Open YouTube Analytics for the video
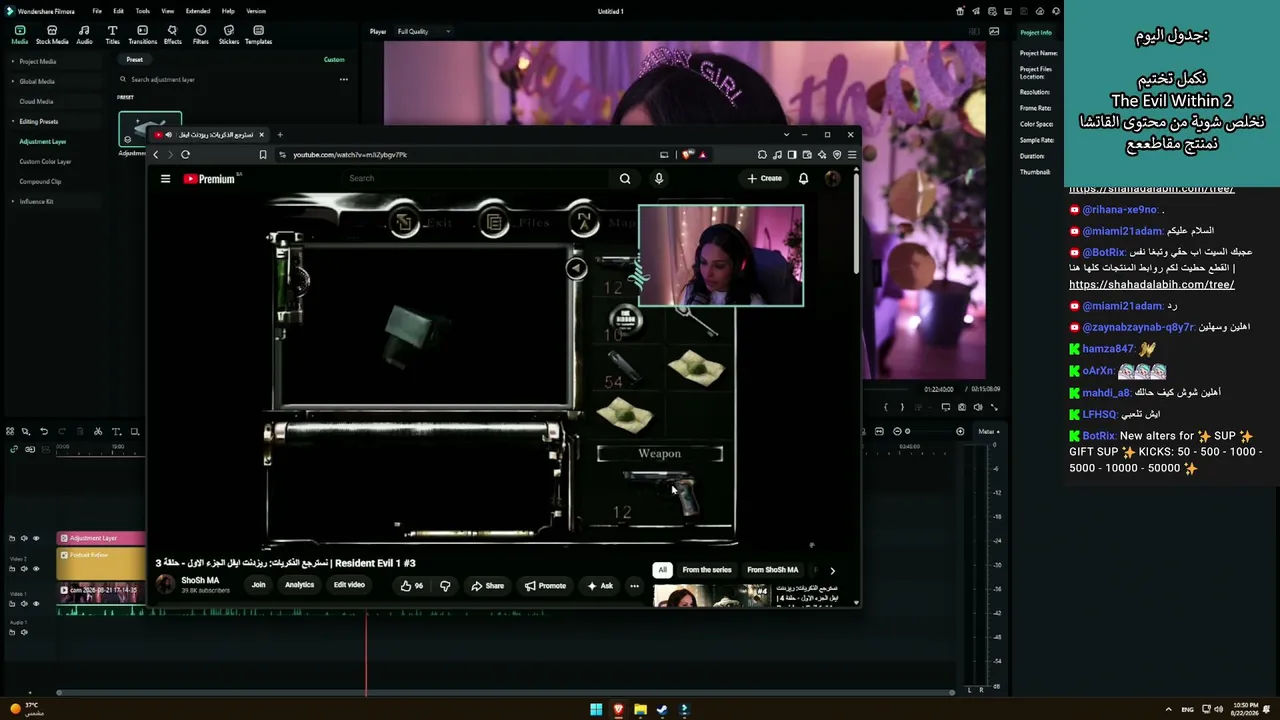This screenshot has width=1280, height=720. [x=299, y=586]
